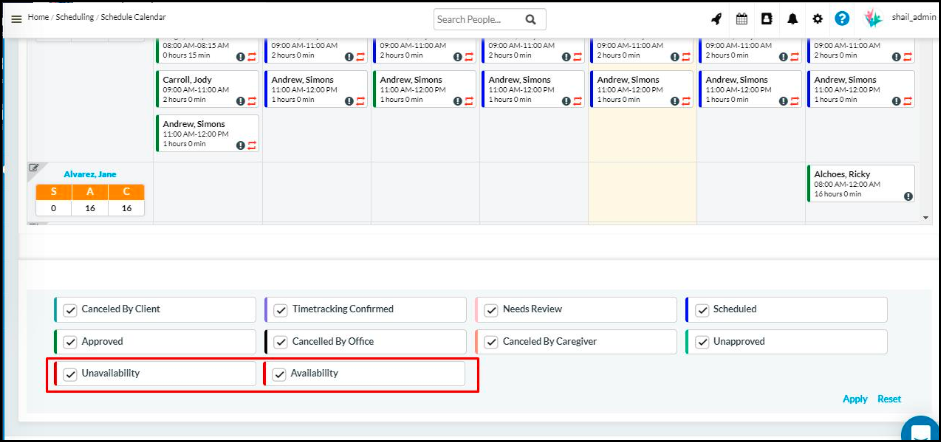Open settings with the gear icon
The width and height of the screenshot is (941, 442).
tap(817, 19)
